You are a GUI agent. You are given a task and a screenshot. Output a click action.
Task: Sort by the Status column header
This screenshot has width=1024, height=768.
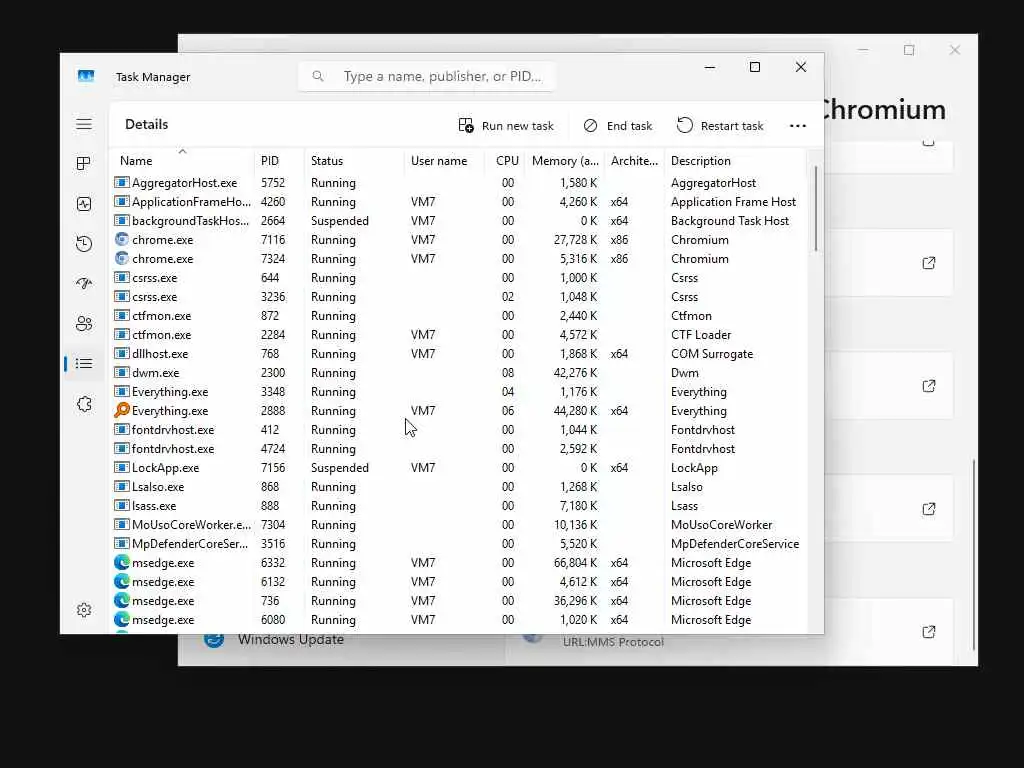tap(327, 161)
